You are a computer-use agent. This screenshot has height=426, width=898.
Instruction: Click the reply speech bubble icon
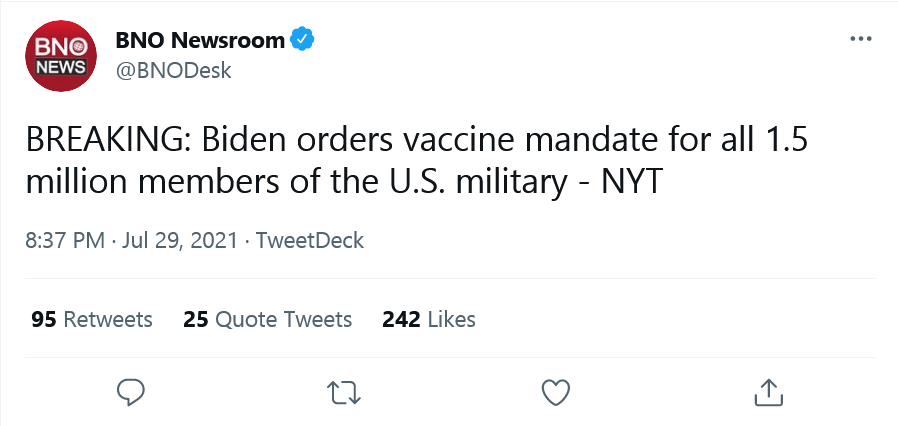click(131, 393)
